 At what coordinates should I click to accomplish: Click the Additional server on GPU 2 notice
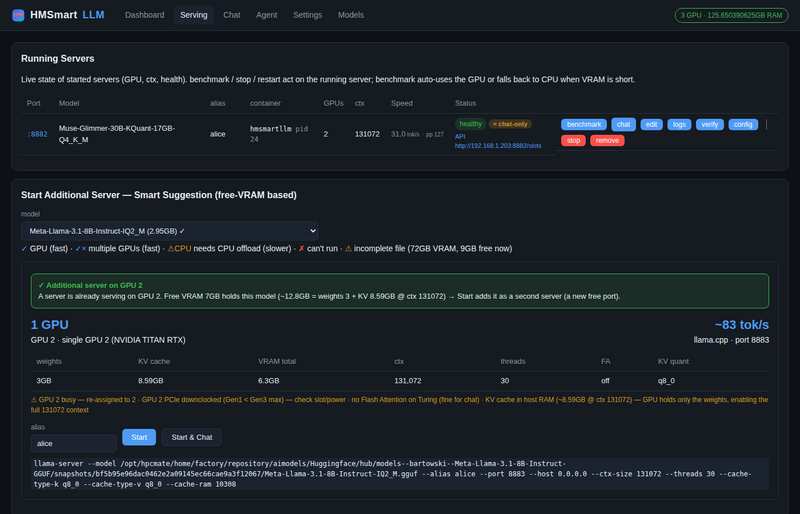pyautogui.click(x=400, y=291)
